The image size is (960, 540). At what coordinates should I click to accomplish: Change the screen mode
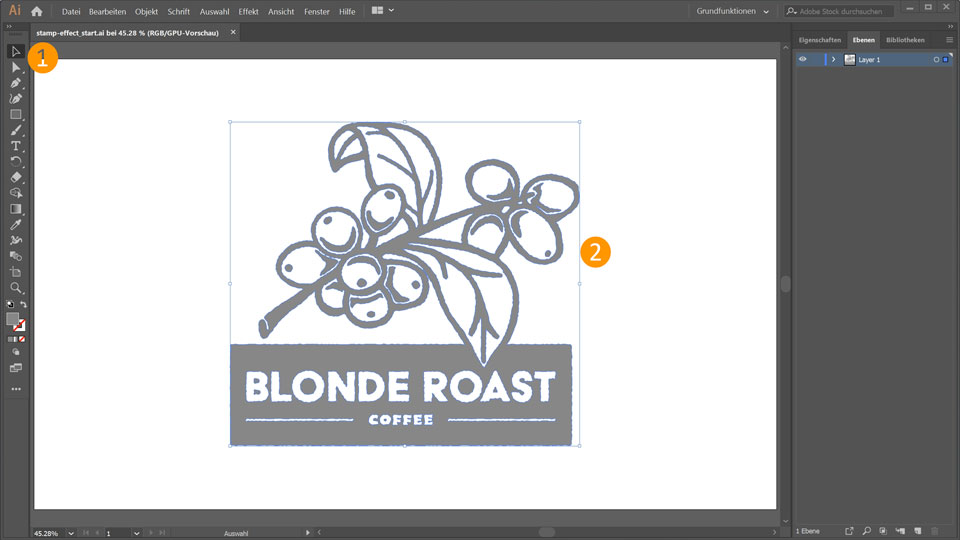(16, 368)
